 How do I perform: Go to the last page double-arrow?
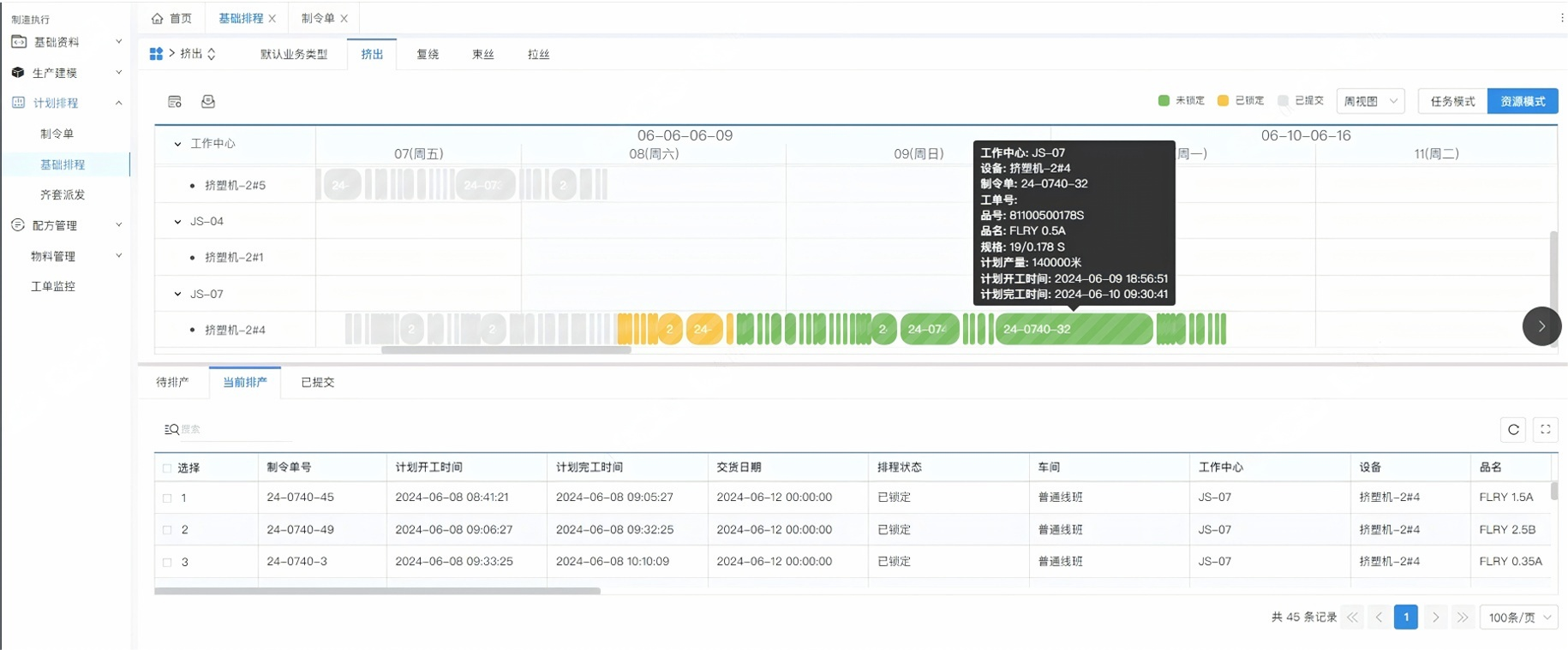point(1463,617)
